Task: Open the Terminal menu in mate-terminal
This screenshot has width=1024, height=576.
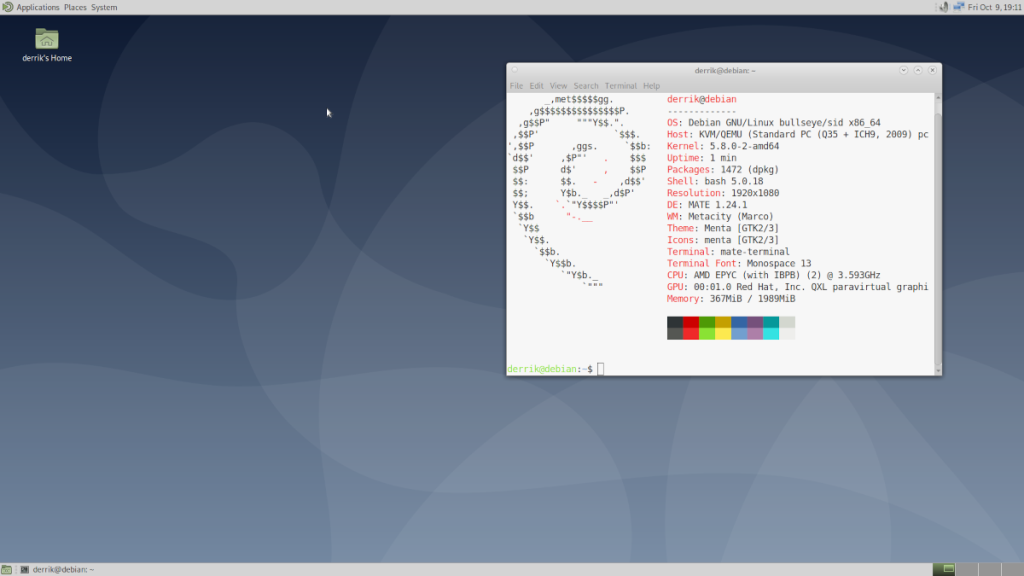Action: [620, 84]
